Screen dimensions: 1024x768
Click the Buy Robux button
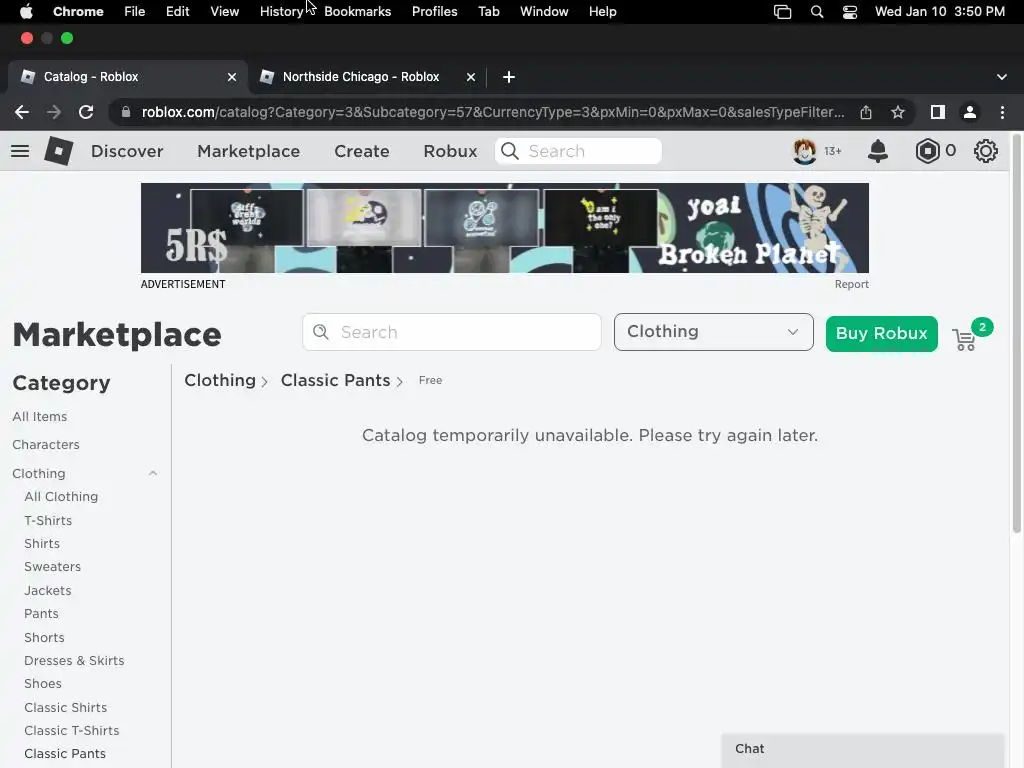click(x=882, y=334)
